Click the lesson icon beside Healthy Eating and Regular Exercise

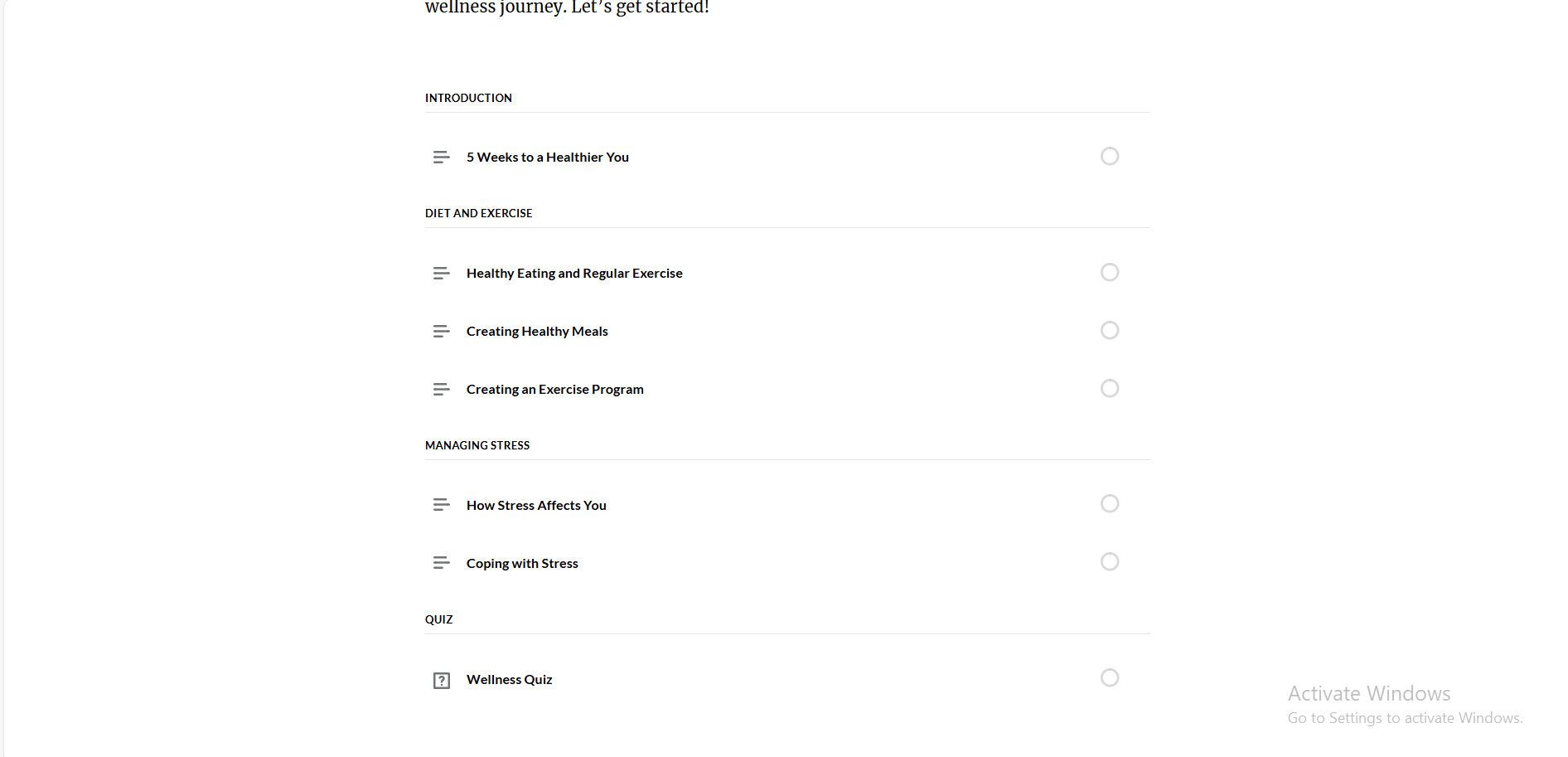pyautogui.click(x=441, y=273)
